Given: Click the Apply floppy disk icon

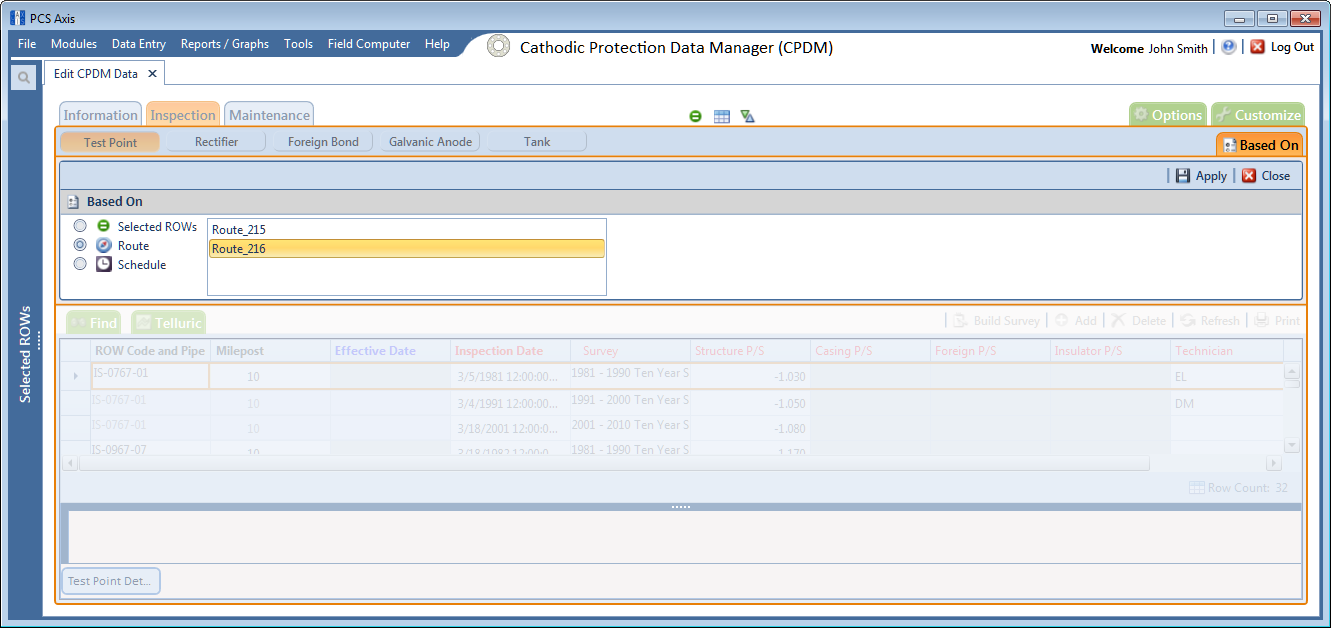Looking at the screenshot, I should click(x=1183, y=175).
